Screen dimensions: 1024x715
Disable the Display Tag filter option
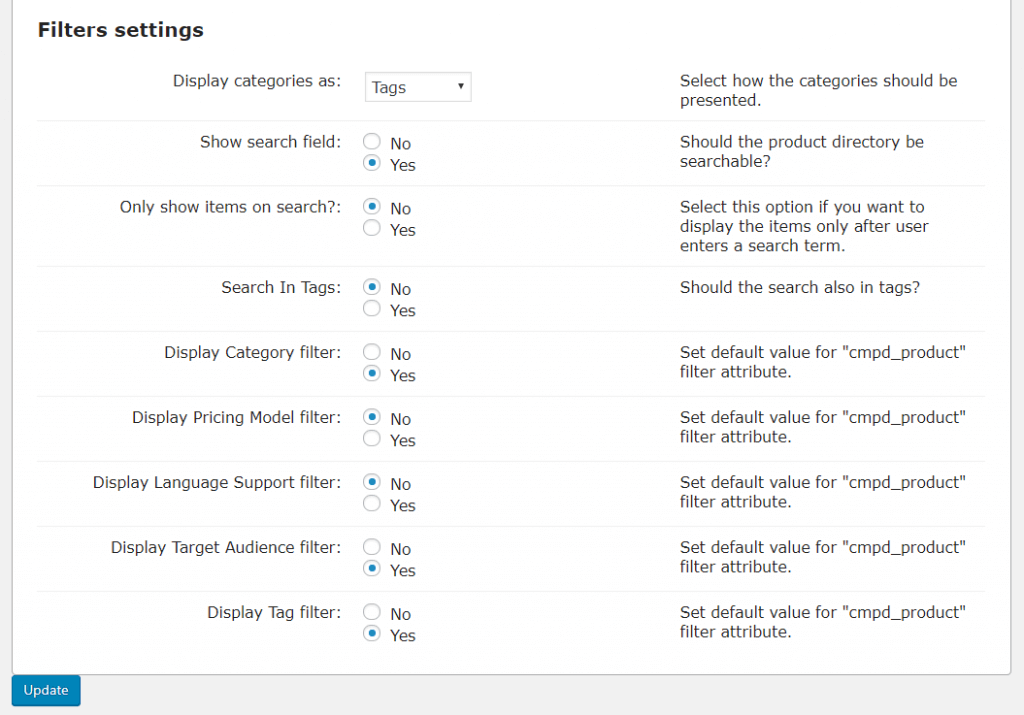372,613
